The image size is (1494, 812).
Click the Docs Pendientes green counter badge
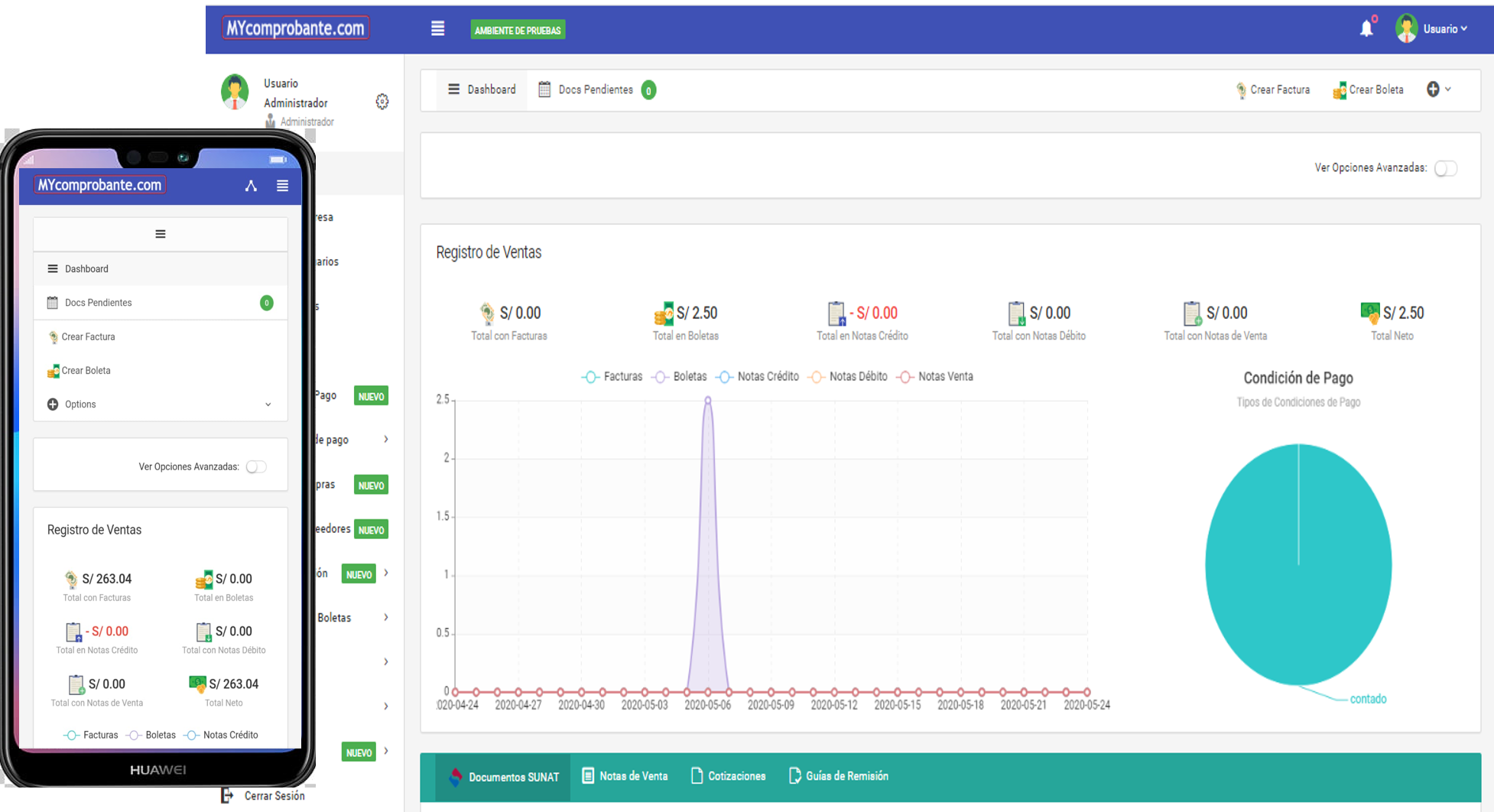coord(648,90)
